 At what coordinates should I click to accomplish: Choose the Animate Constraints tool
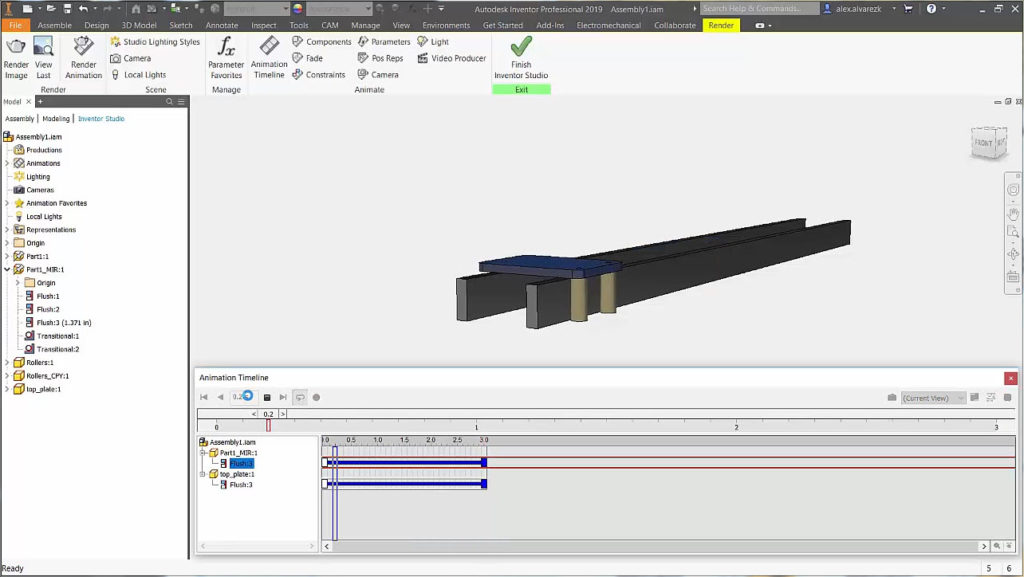point(319,75)
